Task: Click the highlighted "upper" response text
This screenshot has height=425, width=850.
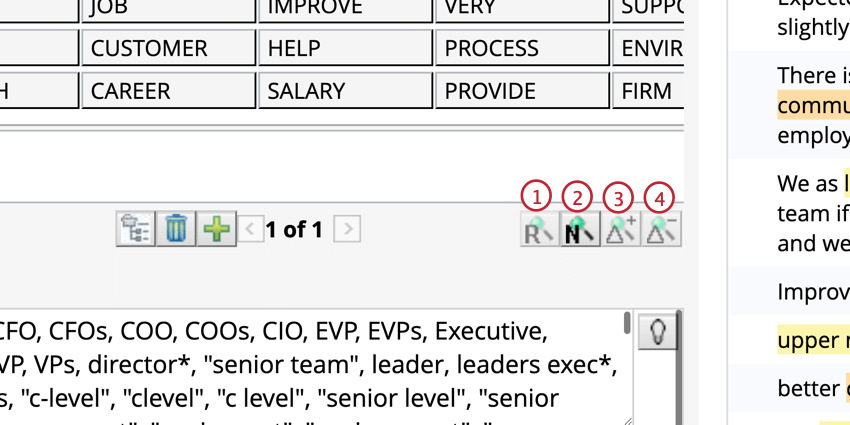Action: coord(812,340)
